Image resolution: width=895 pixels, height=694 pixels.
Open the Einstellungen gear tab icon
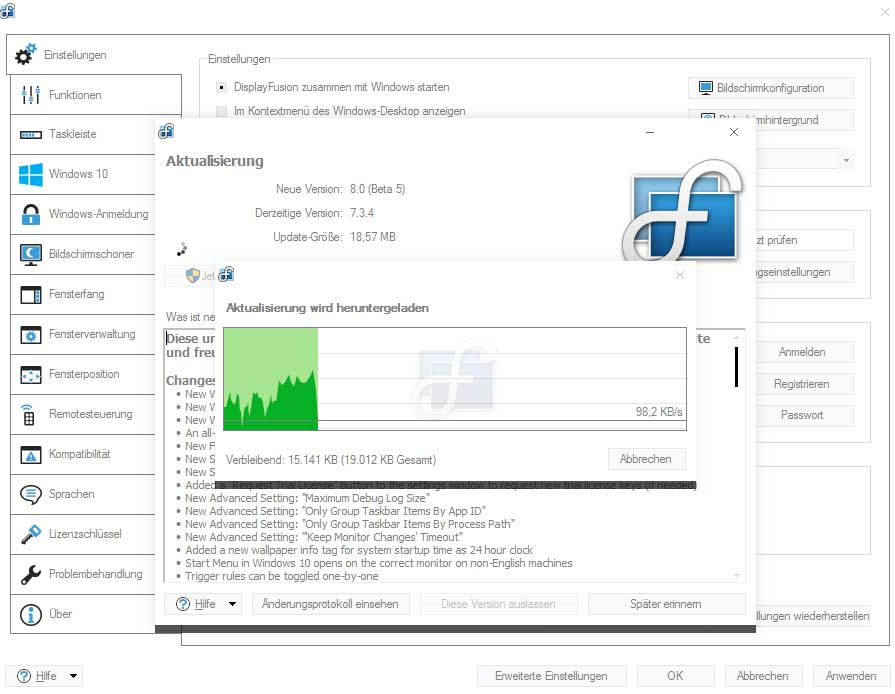[x=26, y=54]
